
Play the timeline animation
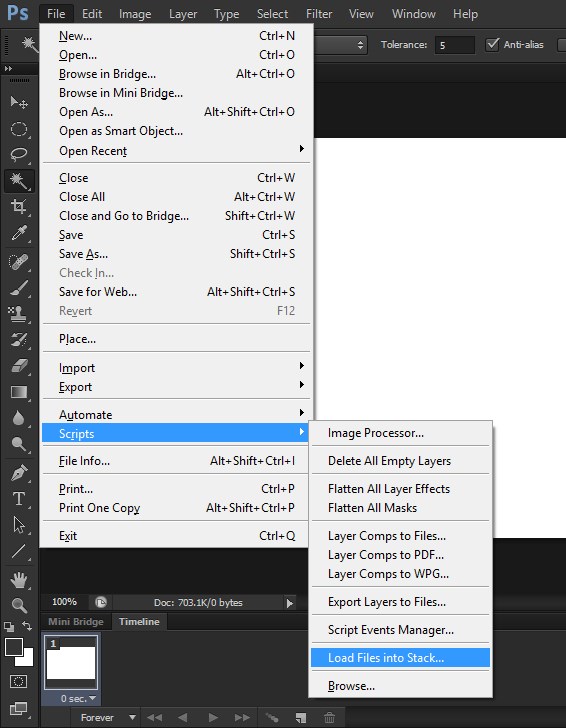pos(213,718)
